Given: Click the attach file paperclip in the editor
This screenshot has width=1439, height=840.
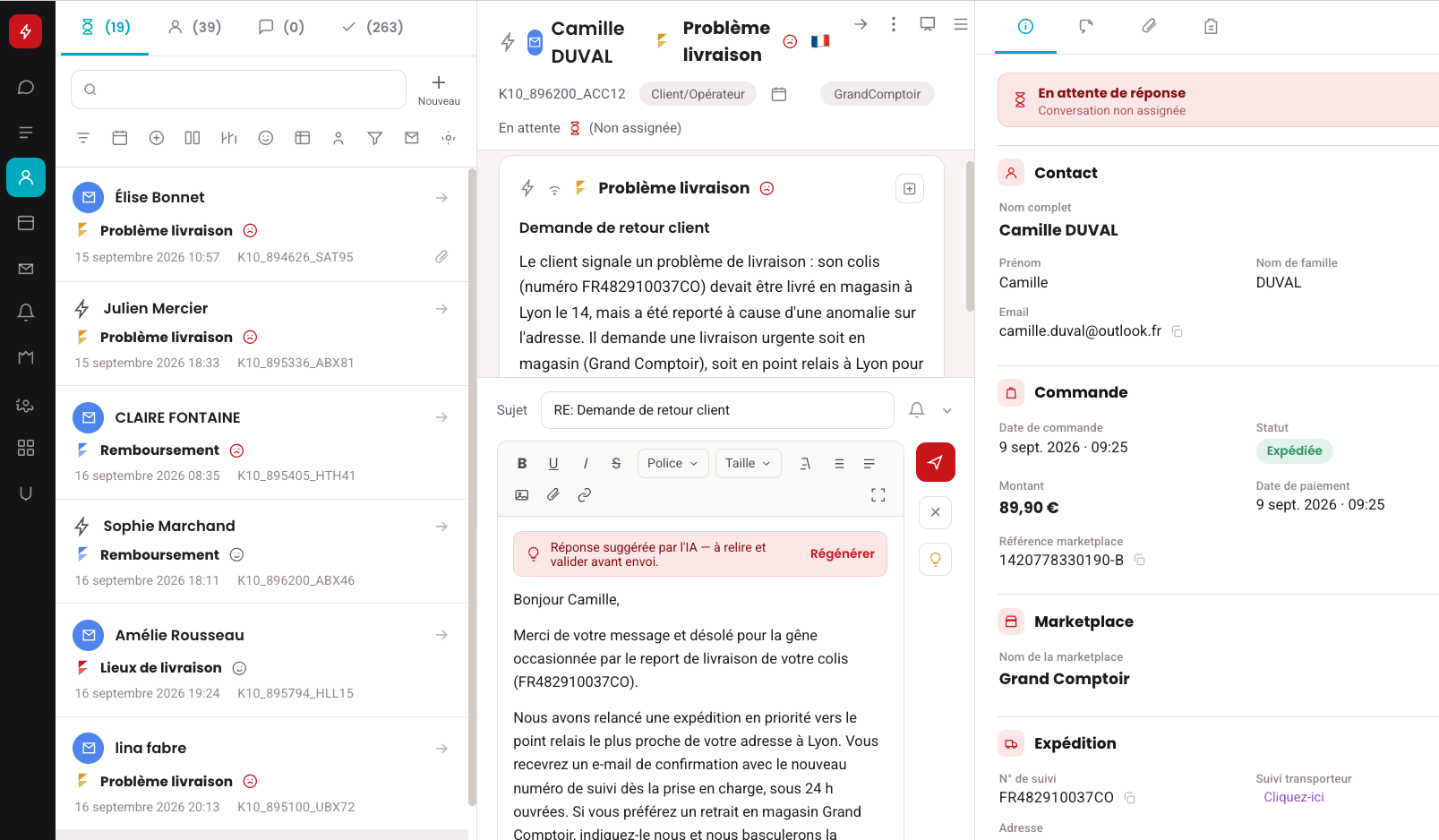Looking at the screenshot, I should click(553, 494).
